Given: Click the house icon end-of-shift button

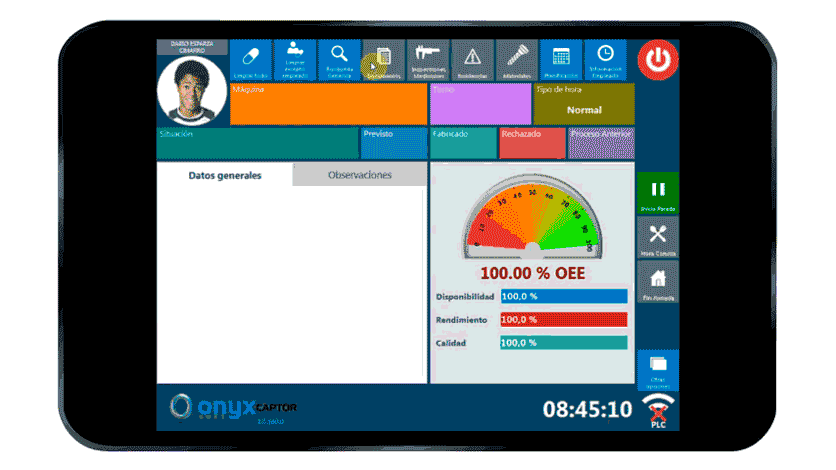Looking at the screenshot, I should [x=658, y=283].
